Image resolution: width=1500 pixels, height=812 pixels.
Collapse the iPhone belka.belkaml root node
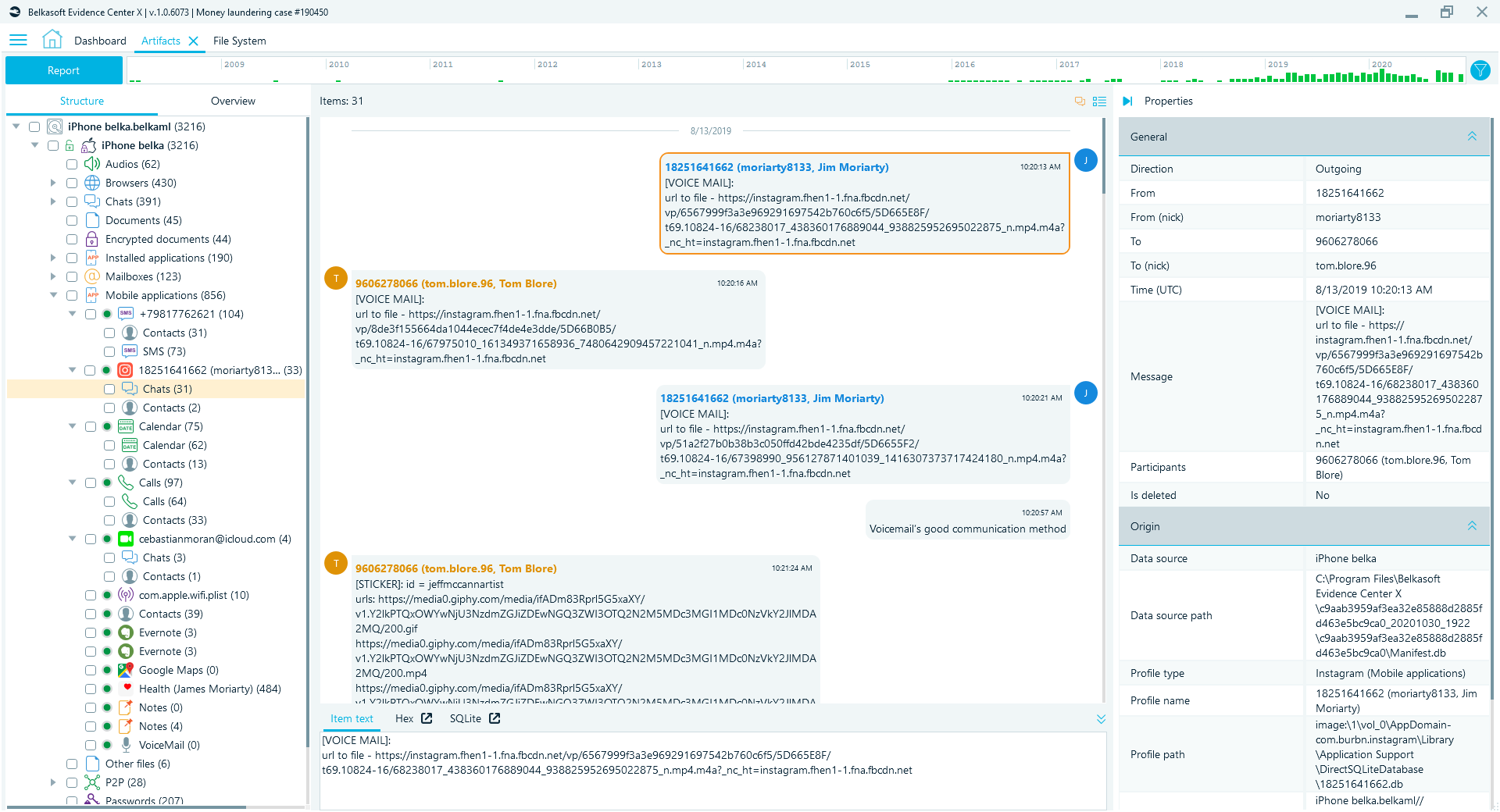click(16, 126)
